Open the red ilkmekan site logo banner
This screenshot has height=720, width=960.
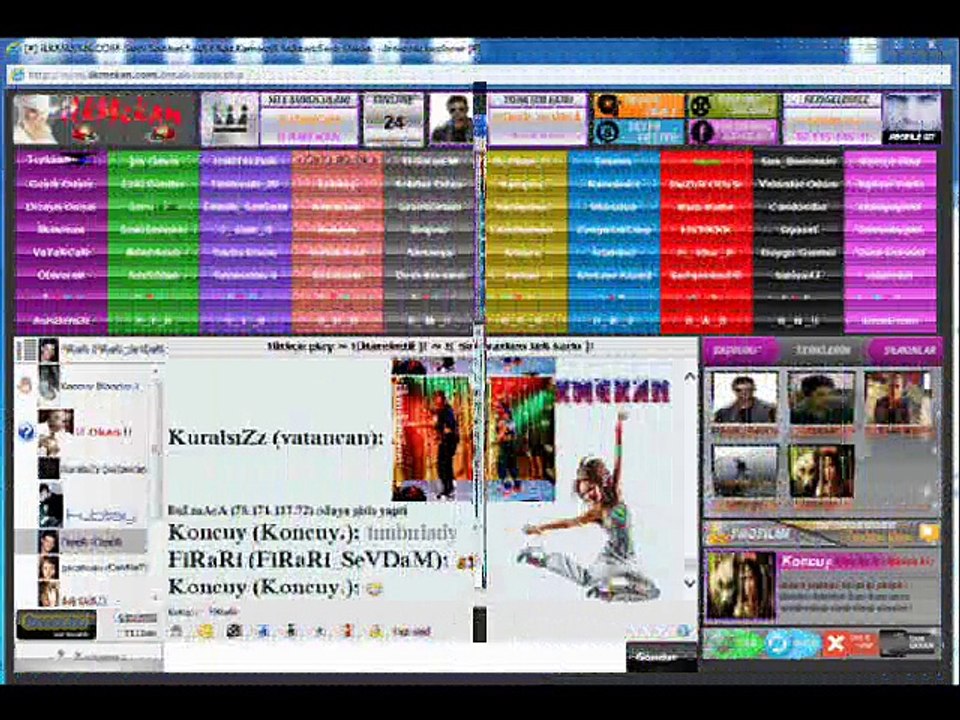105,118
